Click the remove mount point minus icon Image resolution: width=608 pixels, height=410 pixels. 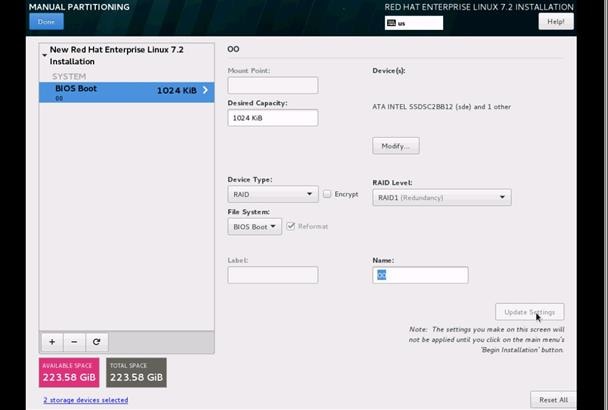click(x=74, y=342)
